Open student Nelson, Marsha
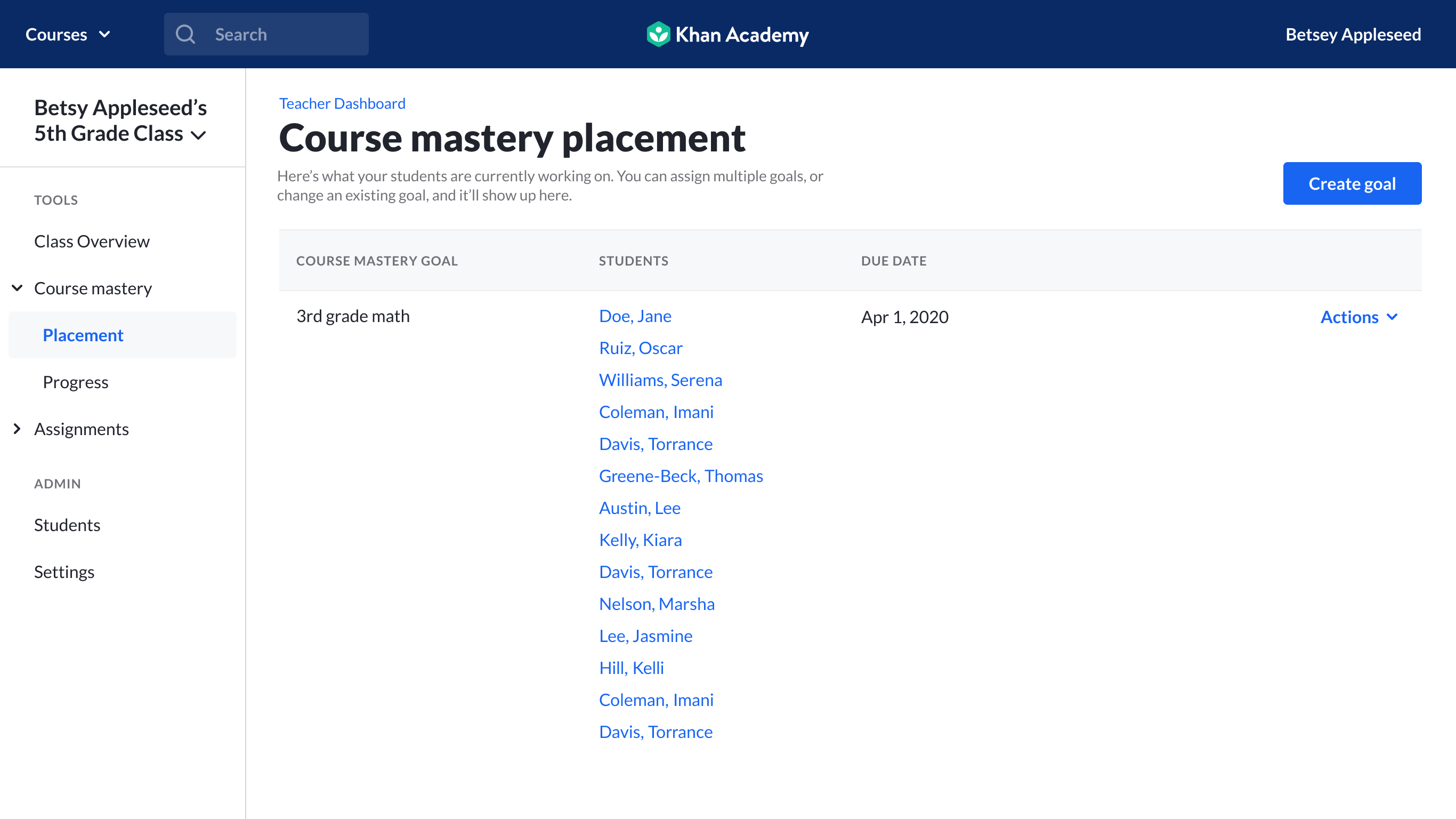 tap(656, 604)
